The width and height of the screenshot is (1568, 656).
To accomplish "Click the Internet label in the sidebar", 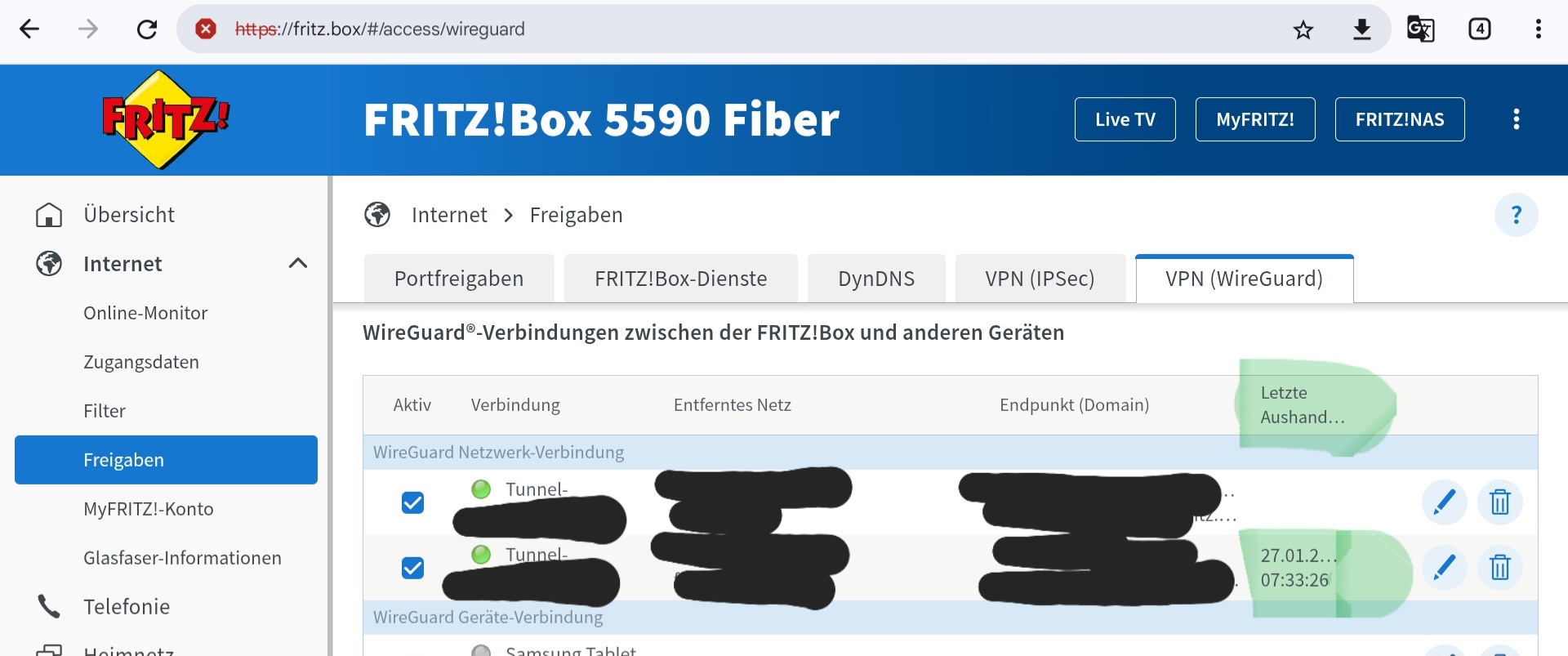I will [122, 264].
